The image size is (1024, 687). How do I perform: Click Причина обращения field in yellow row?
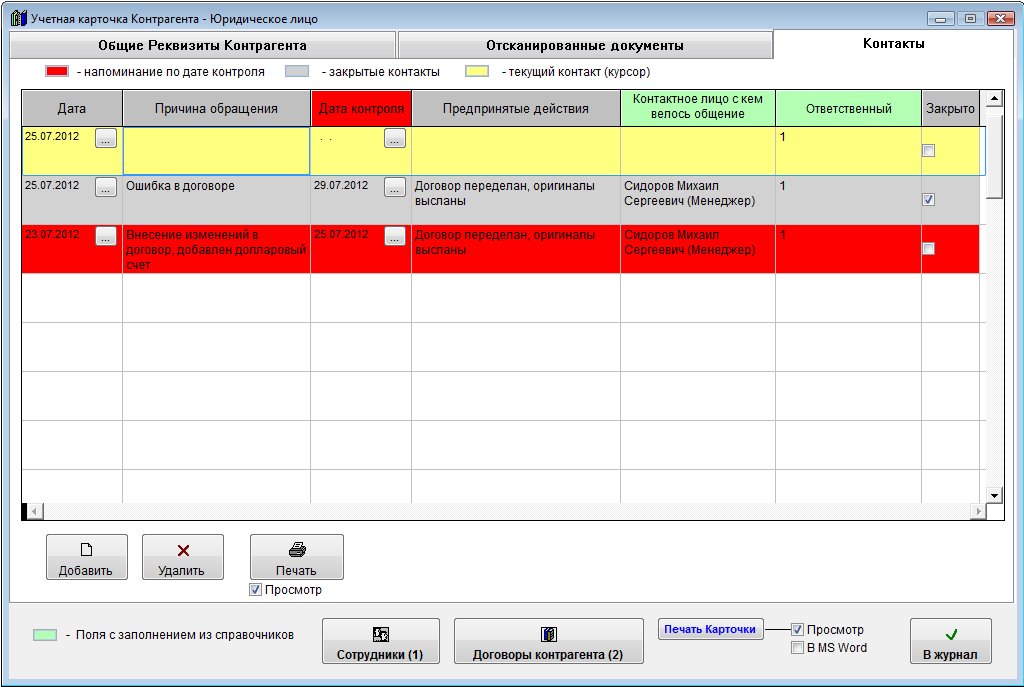pos(216,151)
